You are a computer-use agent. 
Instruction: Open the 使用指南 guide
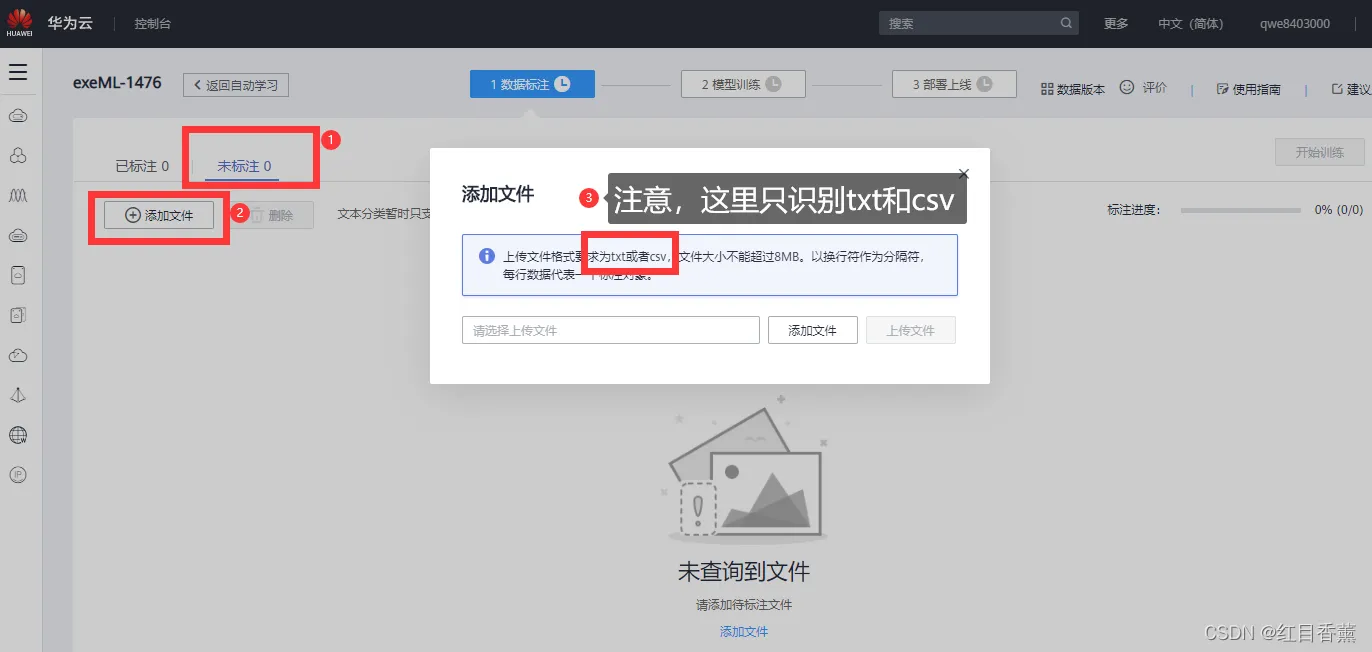pos(1248,89)
